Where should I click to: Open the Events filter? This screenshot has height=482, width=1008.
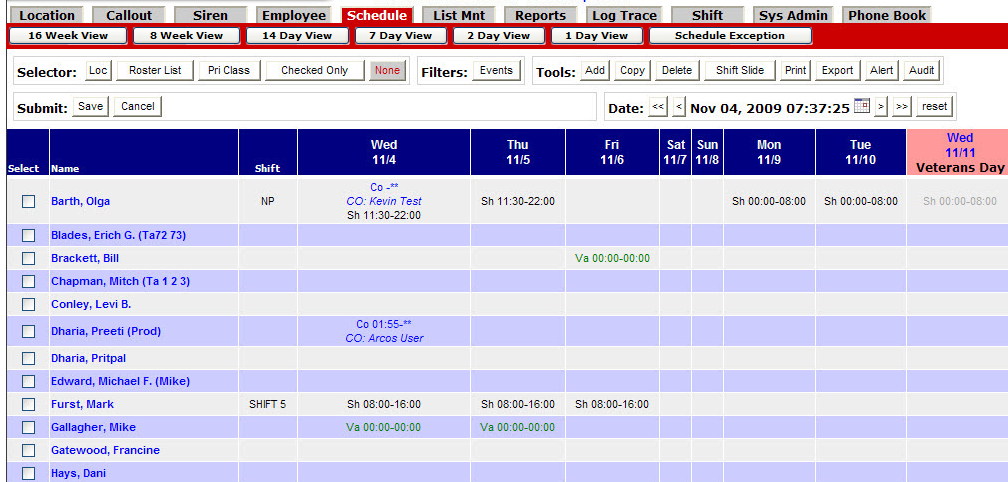point(496,71)
